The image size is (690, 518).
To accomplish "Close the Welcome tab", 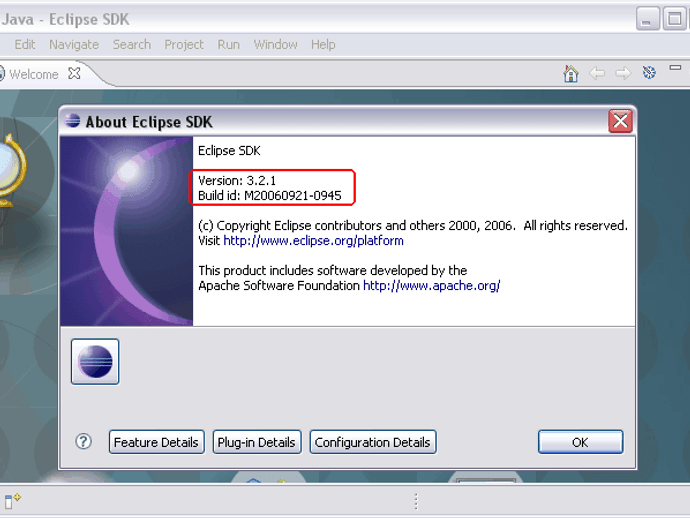I will [x=74, y=73].
